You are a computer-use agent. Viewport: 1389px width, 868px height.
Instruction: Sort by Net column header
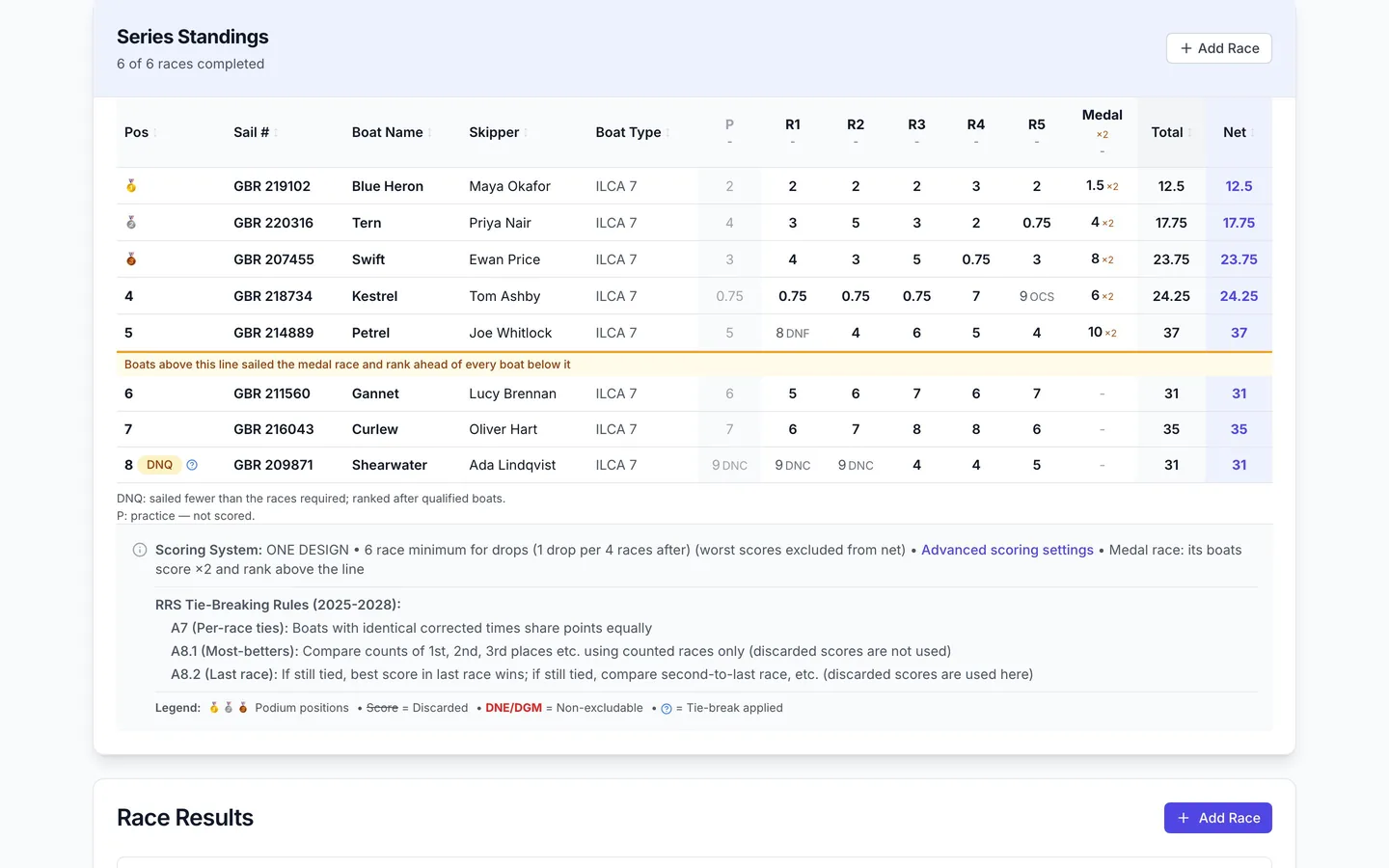coord(1239,132)
